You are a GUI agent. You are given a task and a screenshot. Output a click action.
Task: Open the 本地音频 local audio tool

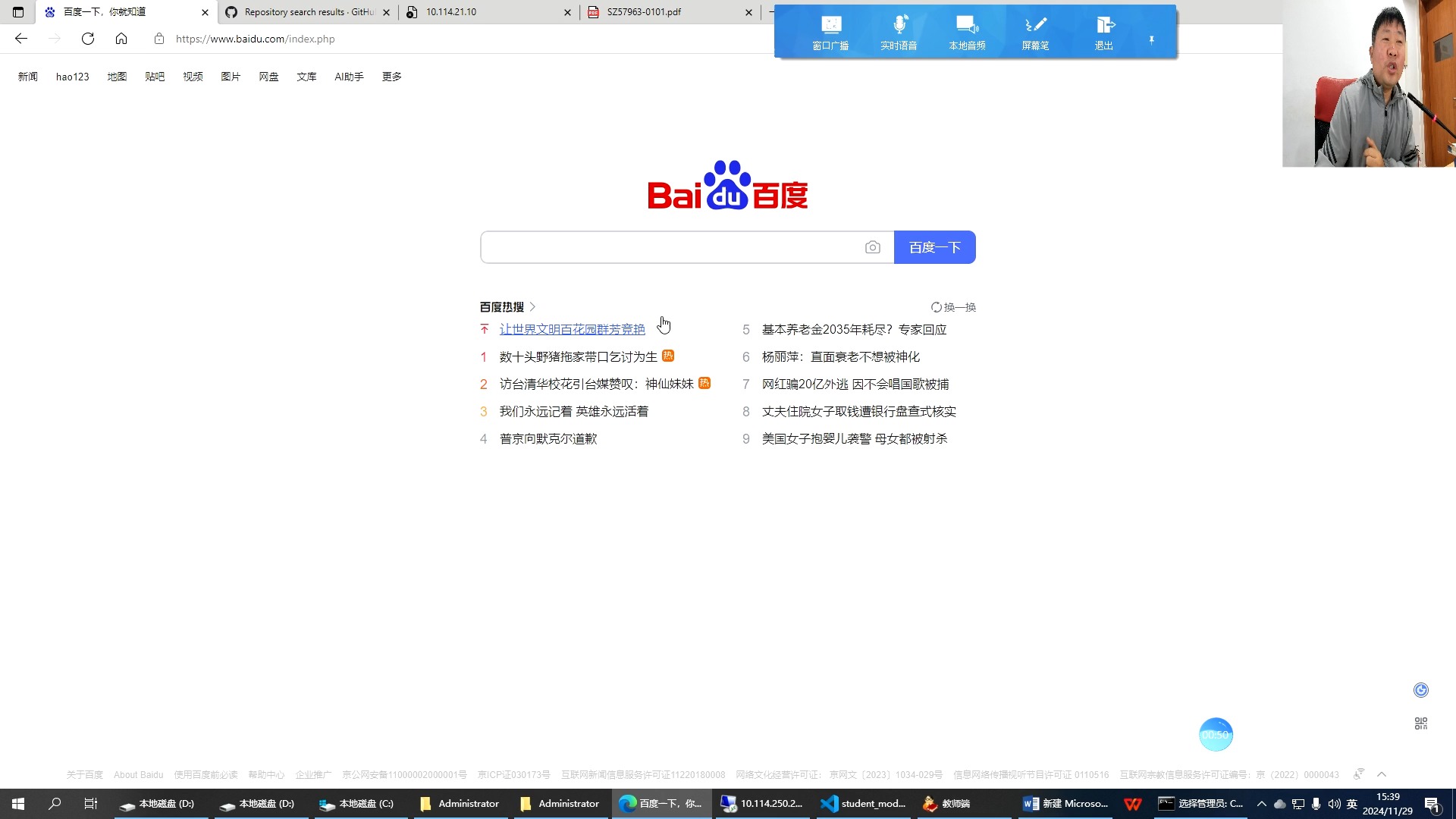967,30
